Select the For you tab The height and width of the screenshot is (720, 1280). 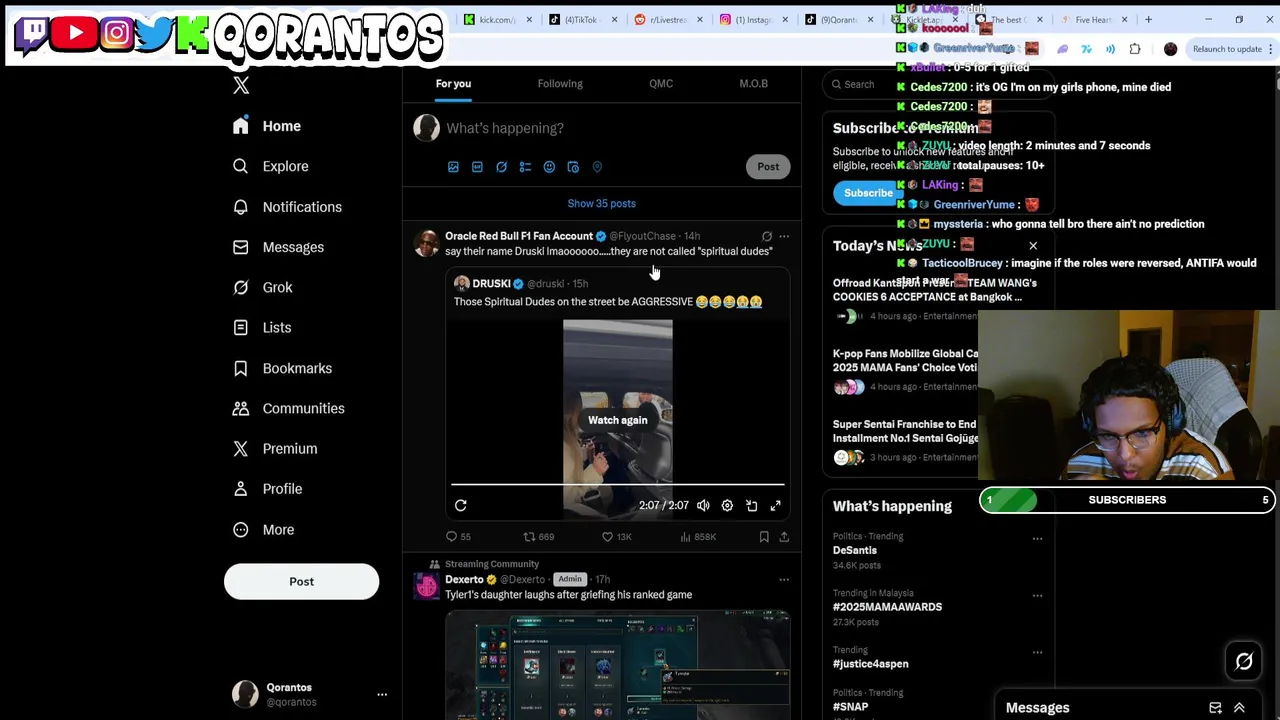pyautogui.click(x=453, y=84)
